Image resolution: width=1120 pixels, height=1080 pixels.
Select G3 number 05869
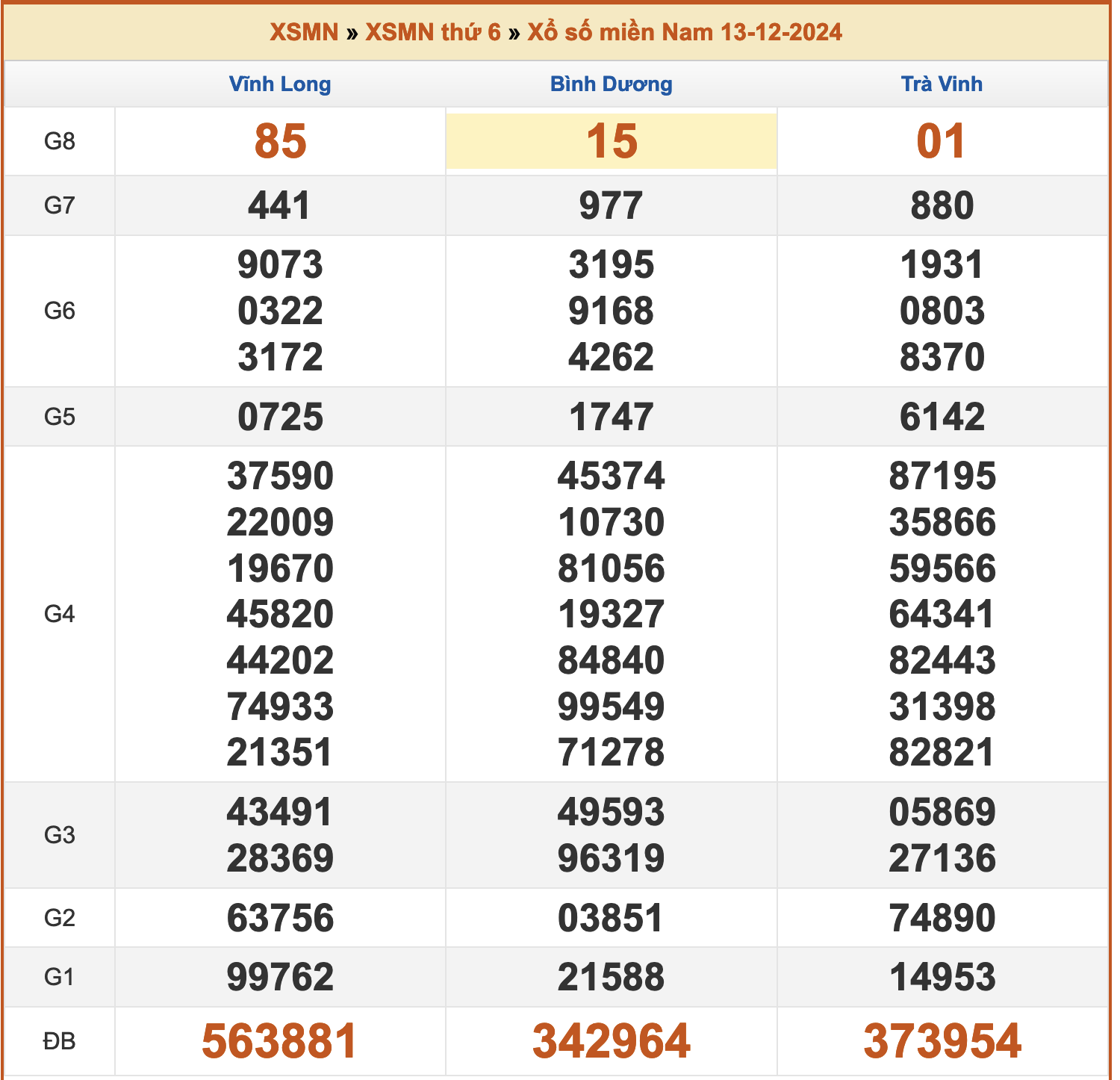point(942,813)
